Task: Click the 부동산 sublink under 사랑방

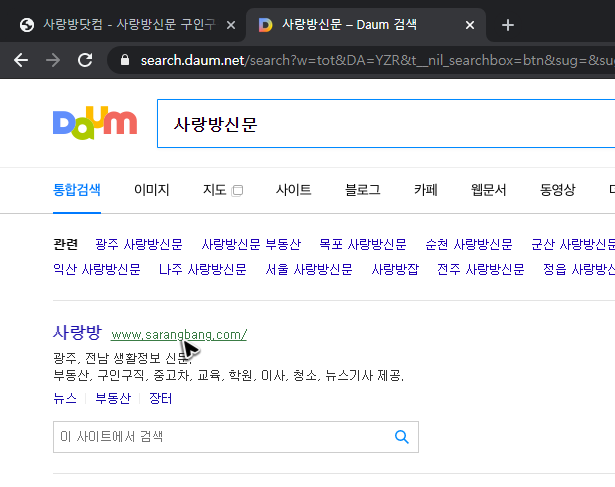Action: point(113,398)
